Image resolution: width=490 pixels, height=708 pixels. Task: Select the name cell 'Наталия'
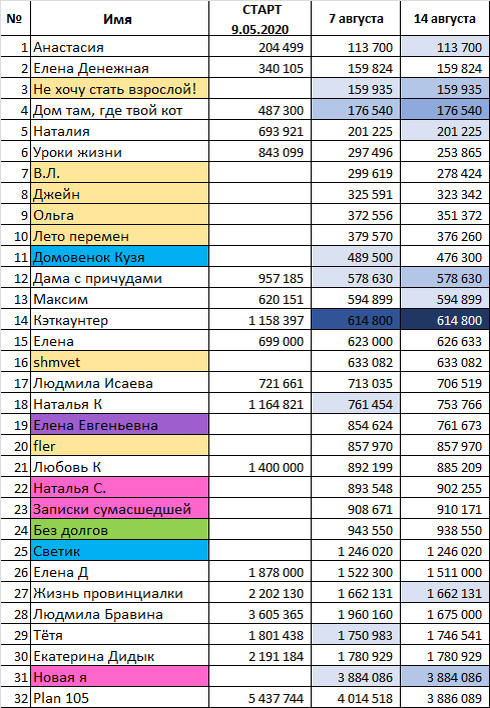coord(119,131)
